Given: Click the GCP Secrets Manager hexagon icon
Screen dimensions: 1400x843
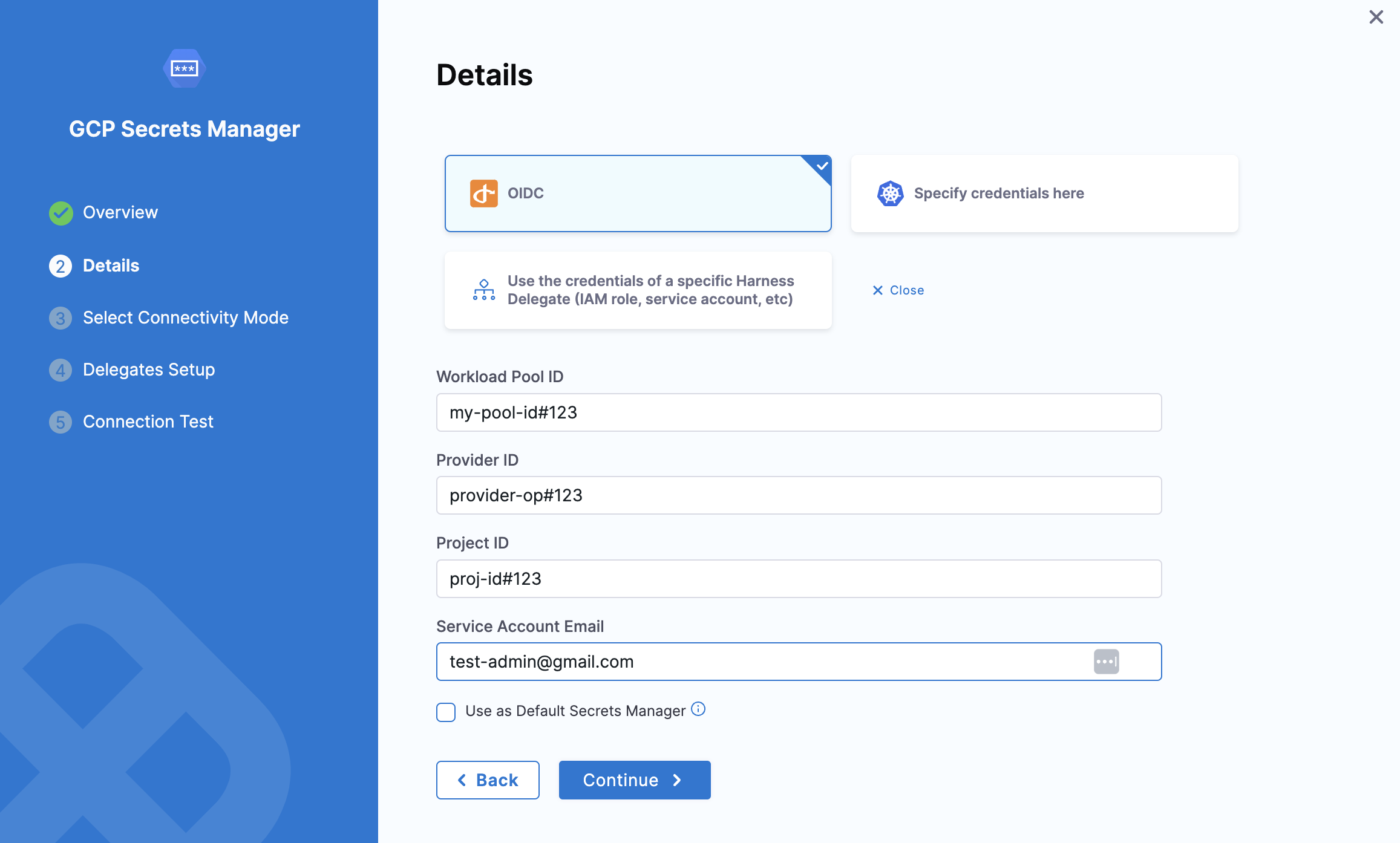Looking at the screenshot, I should pos(185,68).
